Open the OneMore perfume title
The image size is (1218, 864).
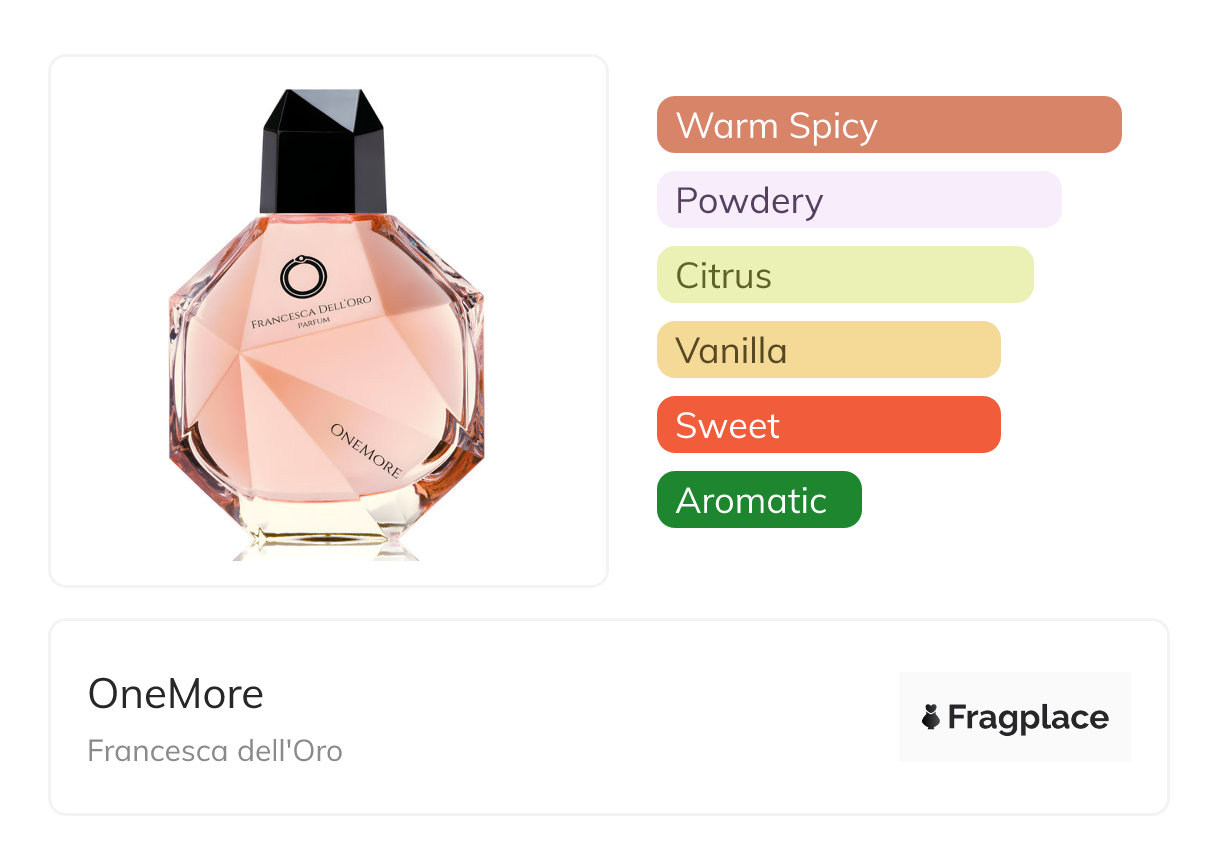click(176, 694)
